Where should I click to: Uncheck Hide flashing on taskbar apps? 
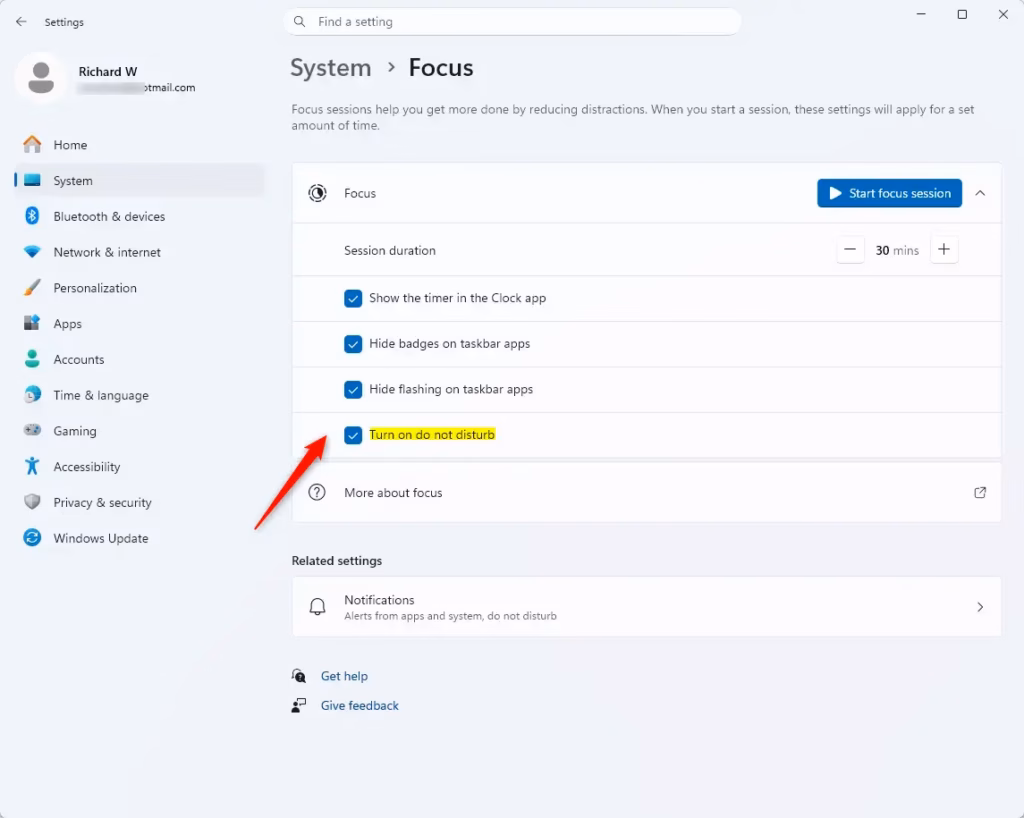(x=353, y=390)
